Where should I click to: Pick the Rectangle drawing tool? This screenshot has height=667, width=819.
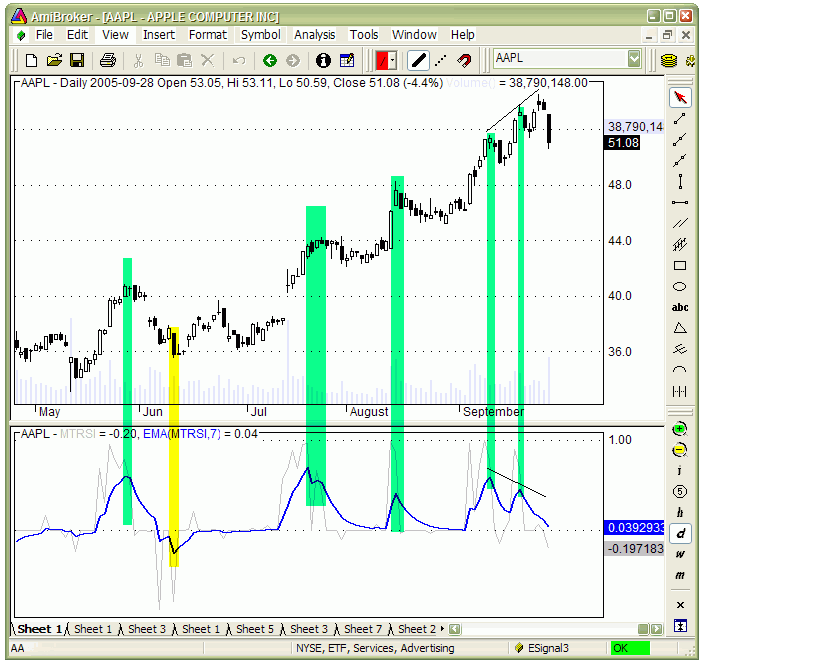pyautogui.click(x=680, y=265)
